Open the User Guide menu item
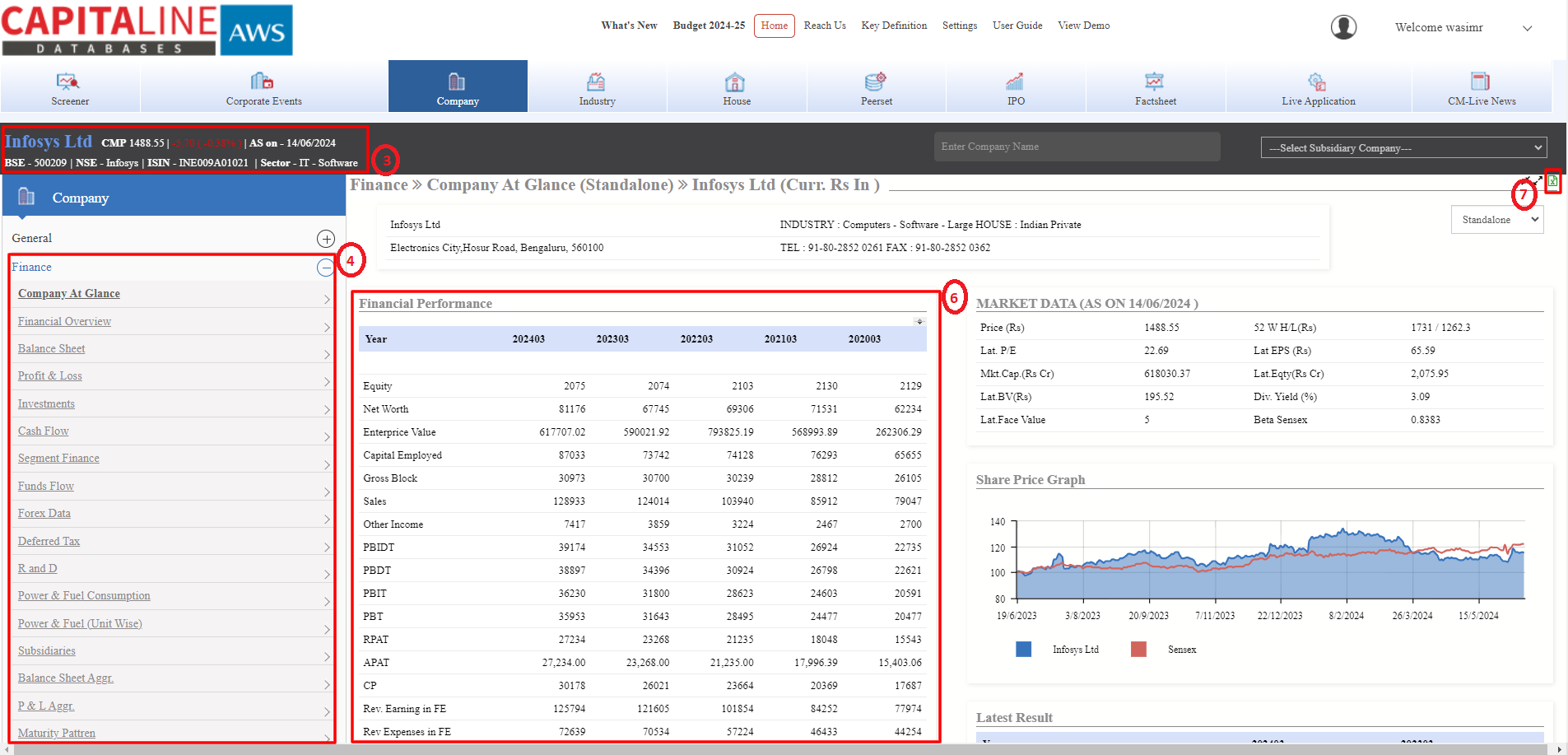This screenshot has height=755, width=1568. pos(1017,26)
